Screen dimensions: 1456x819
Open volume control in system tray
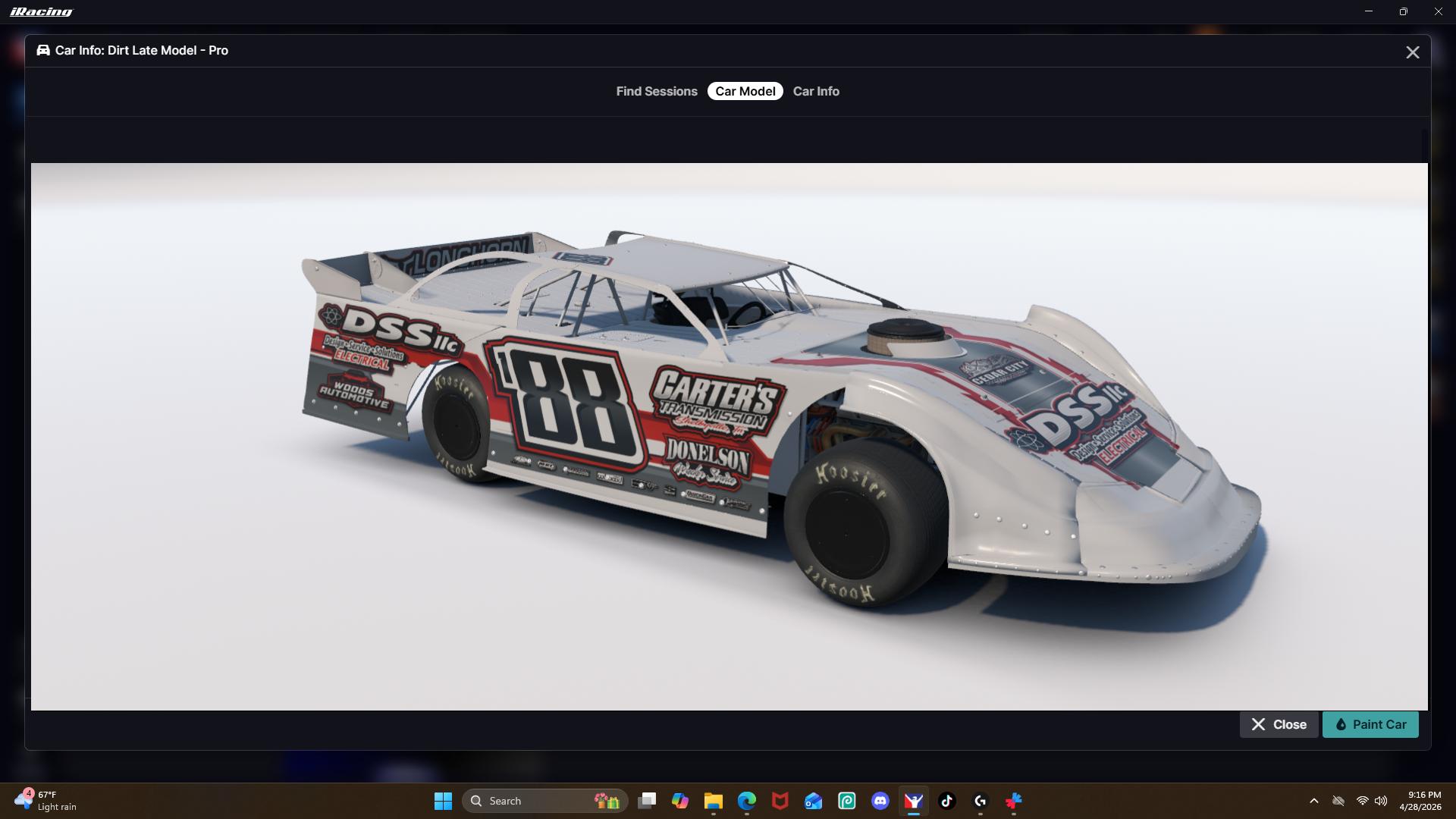(x=1381, y=801)
